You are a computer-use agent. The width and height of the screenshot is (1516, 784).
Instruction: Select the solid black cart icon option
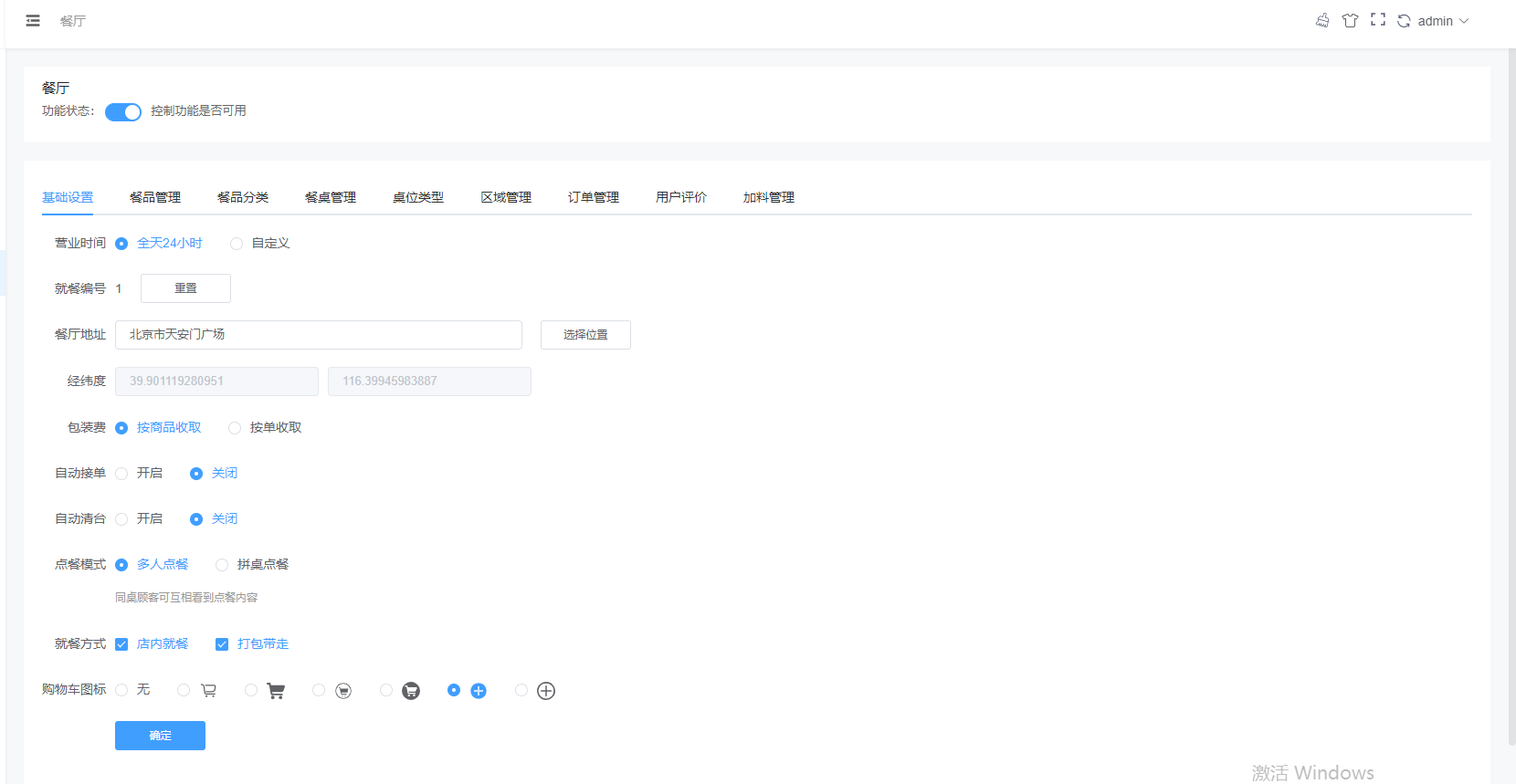tap(265, 691)
